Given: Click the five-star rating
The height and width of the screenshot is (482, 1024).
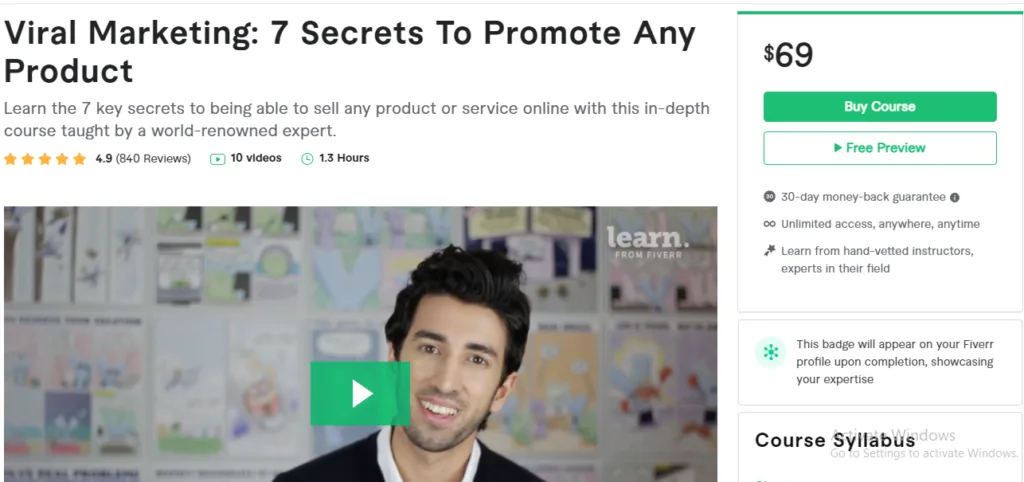Looking at the screenshot, I should pos(45,159).
